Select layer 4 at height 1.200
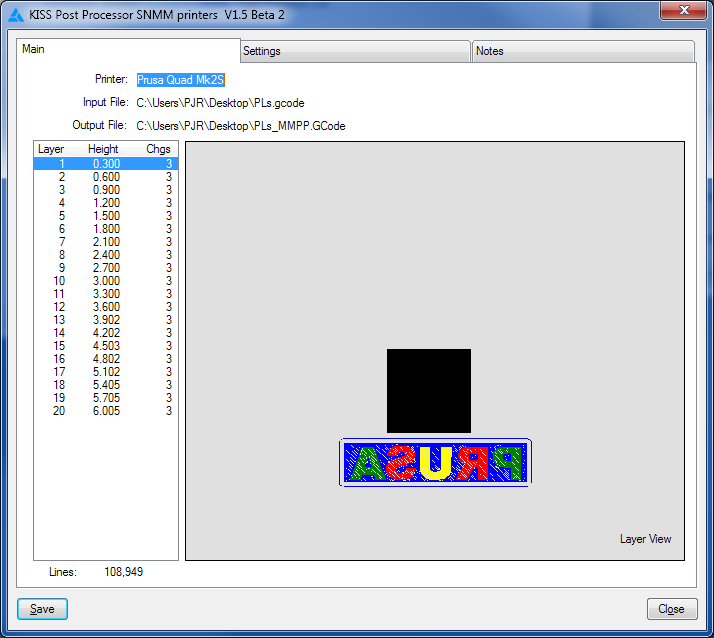 pos(106,203)
